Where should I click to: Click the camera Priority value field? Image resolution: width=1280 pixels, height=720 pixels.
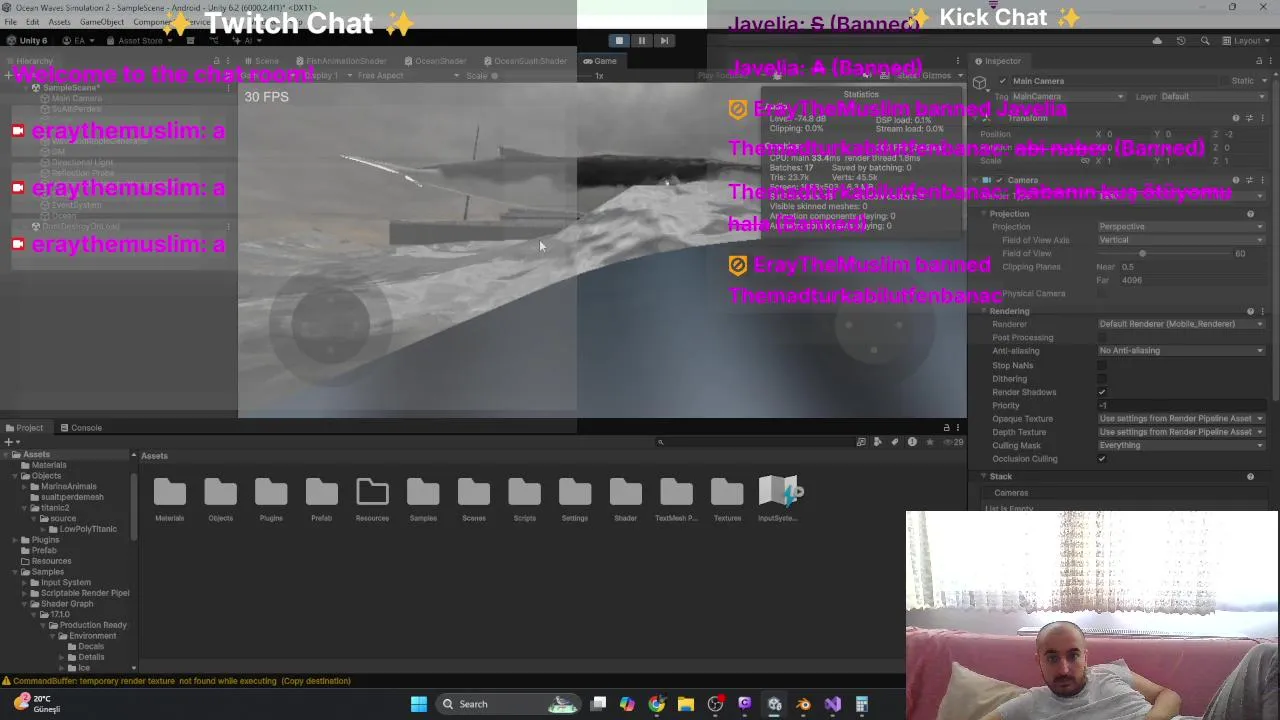(x=1180, y=405)
